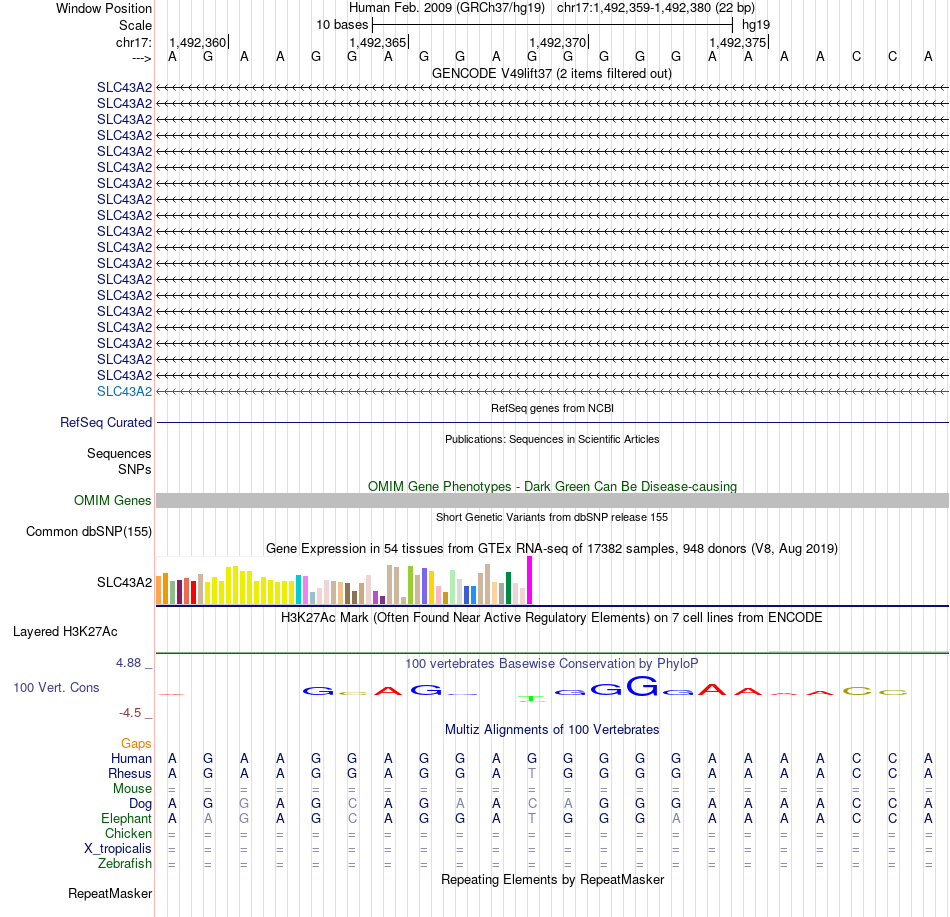This screenshot has width=950, height=917.
Task: Open the OMIM Gene Phenotypes track title
Action: click(x=552, y=486)
